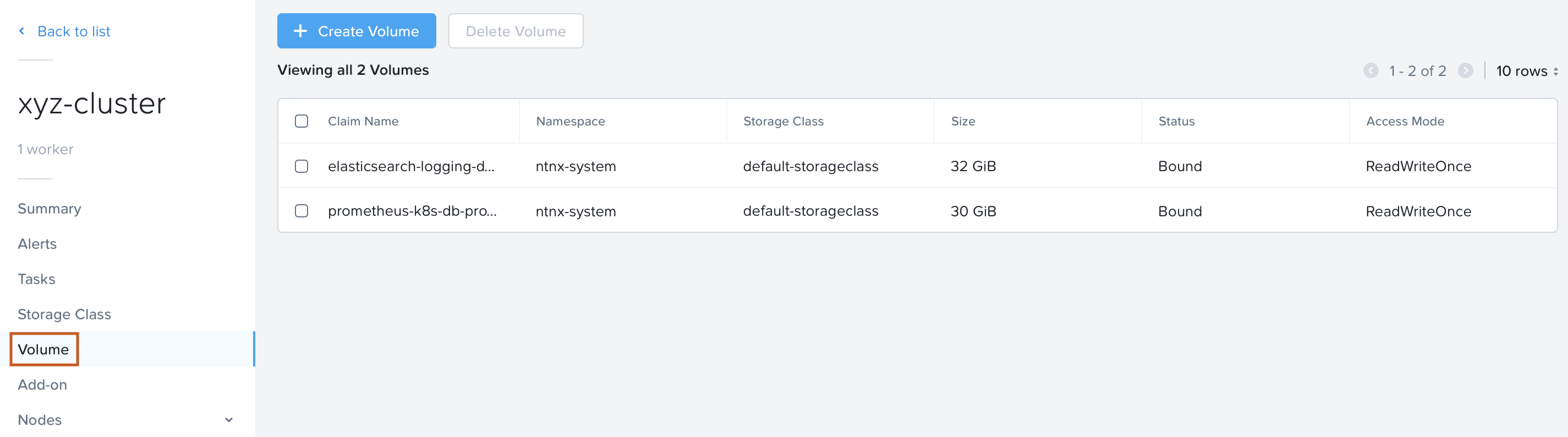Open the Tasks sidebar page
This screenshot has width=1568, height=437.
(36, 280)
